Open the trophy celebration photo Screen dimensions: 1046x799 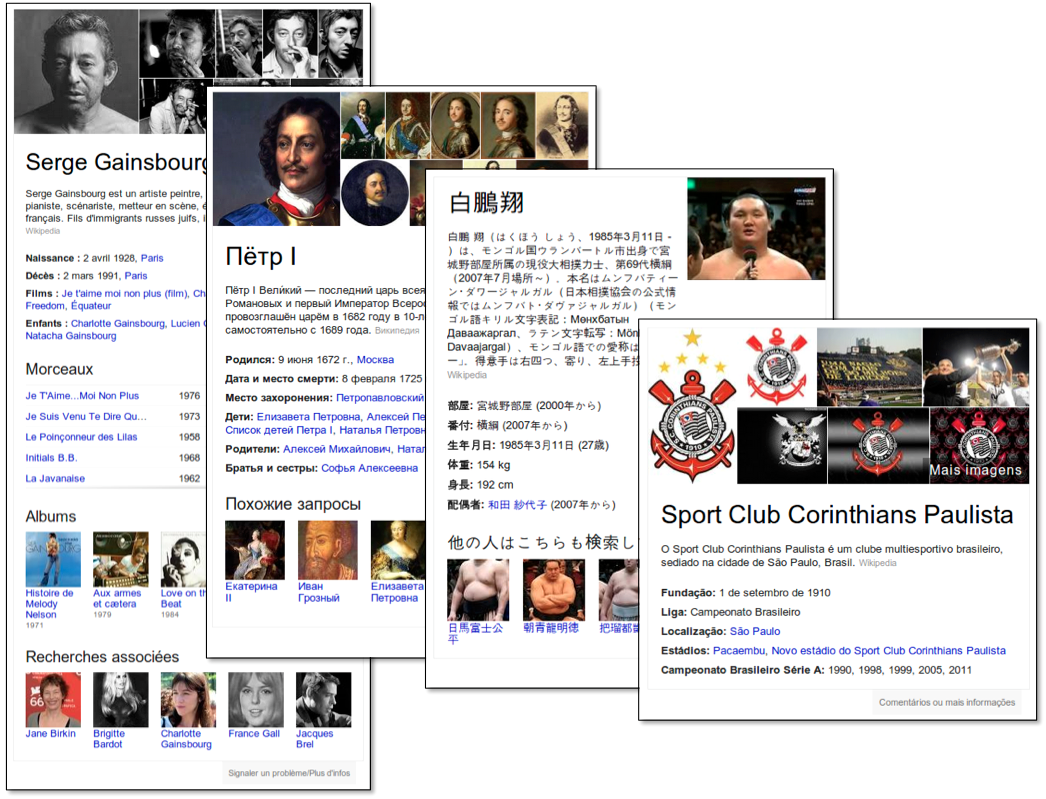976,367
